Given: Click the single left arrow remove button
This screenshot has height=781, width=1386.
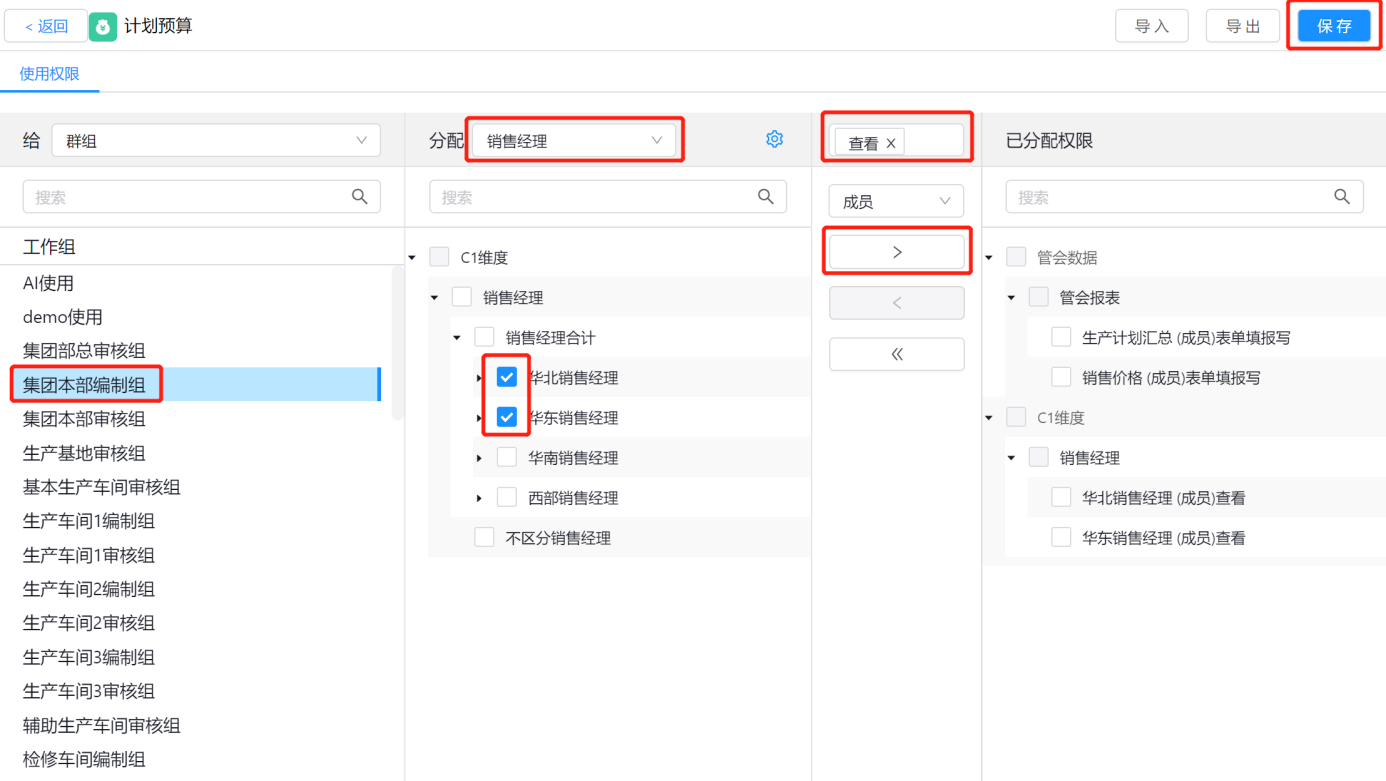Looking at the screenshot, I should click(x=896, y=303).
